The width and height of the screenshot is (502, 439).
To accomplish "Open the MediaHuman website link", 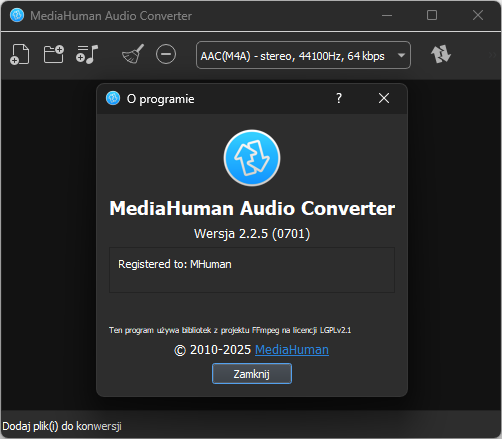I will click(292, 350).
